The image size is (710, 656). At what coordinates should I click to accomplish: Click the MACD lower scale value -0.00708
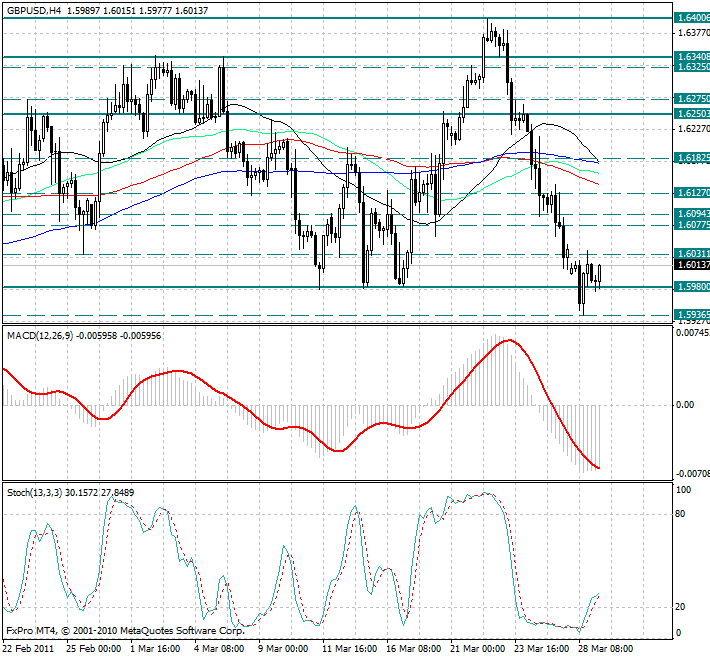(693, 474)
